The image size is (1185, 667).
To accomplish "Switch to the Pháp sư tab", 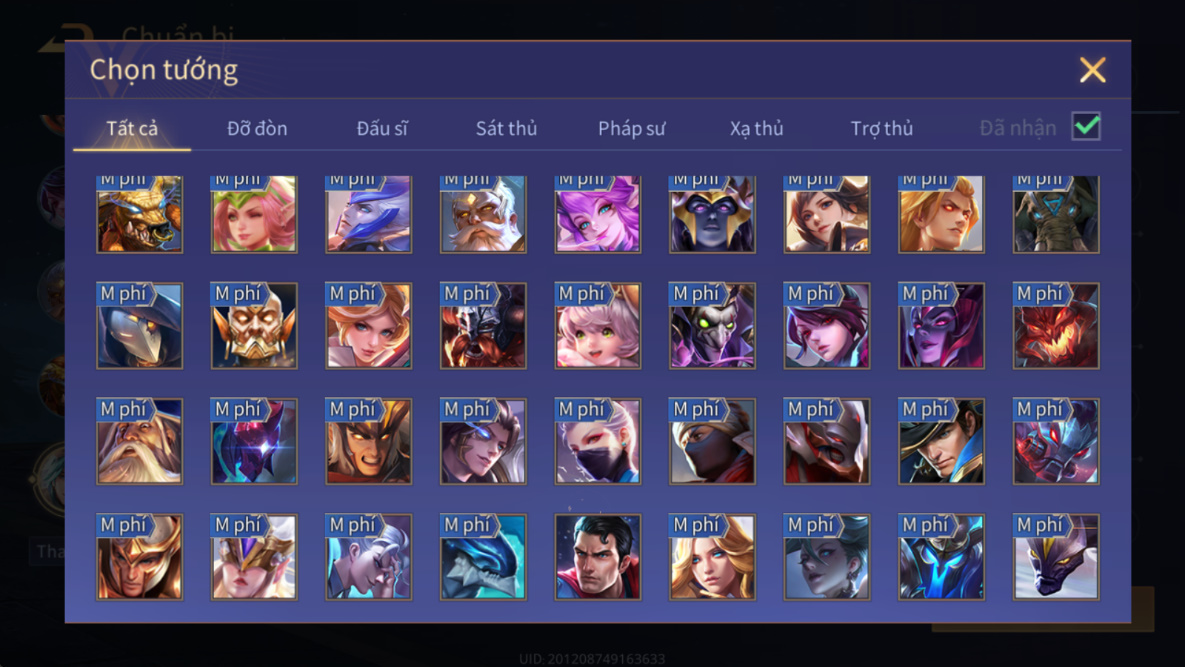I will [631, 128].
